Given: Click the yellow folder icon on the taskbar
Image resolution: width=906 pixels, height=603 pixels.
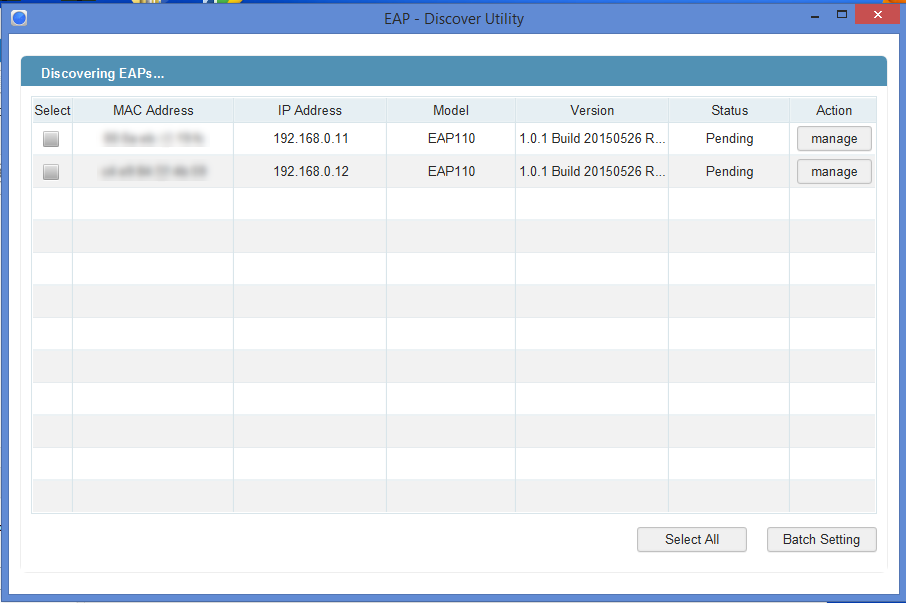Looking at the screenshot, I should coord(138,3).
